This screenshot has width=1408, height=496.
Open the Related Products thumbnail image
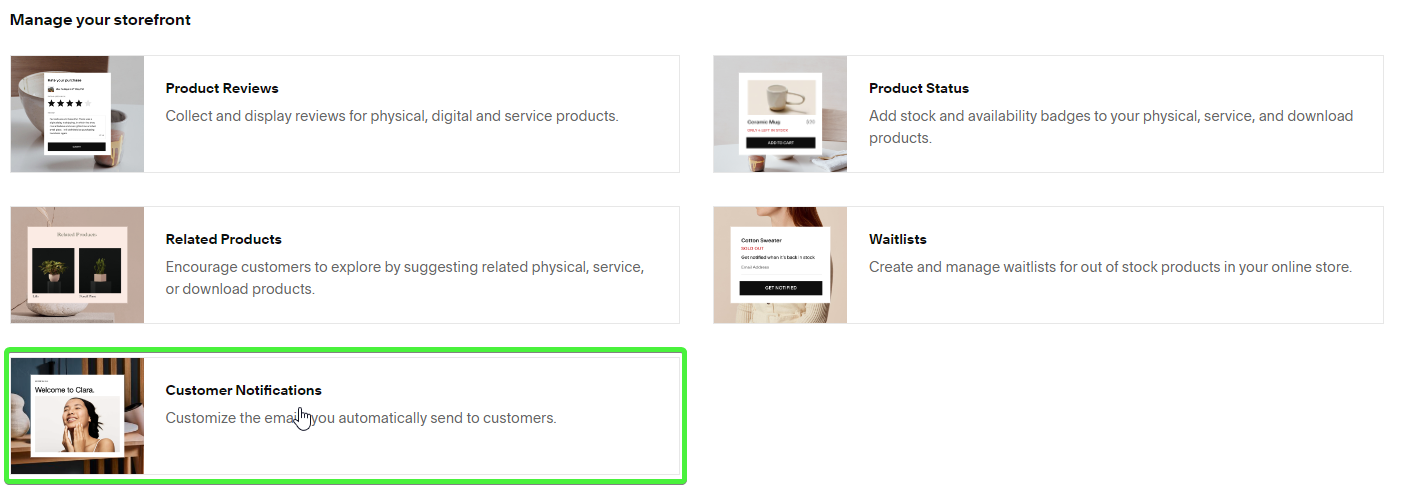pos(77,265)
